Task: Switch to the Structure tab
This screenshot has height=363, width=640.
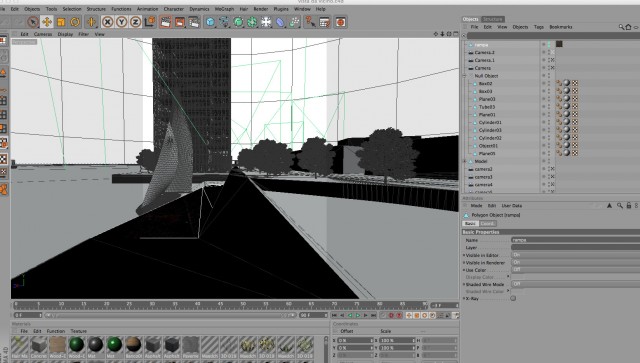Action: 493,19
